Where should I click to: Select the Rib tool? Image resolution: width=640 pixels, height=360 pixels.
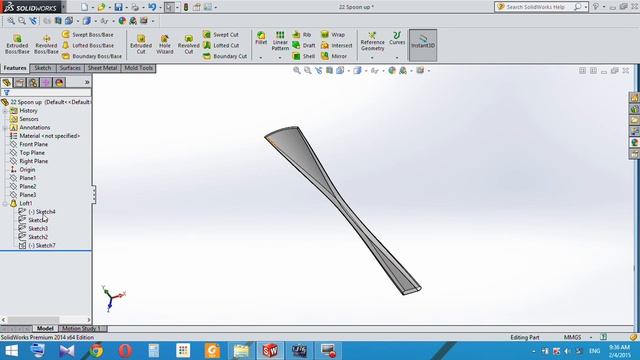[302, 35]
